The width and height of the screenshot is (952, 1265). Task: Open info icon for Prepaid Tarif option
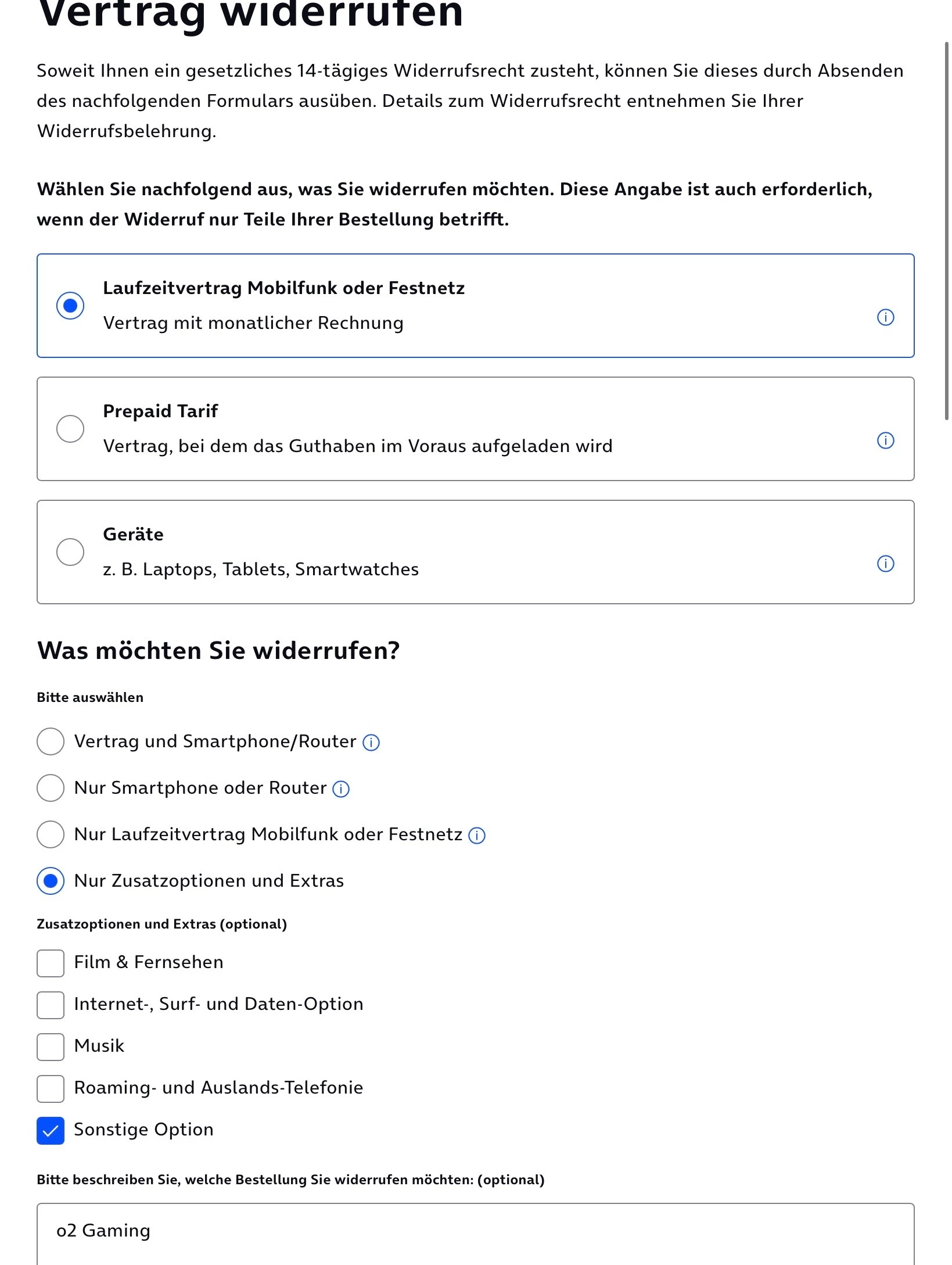coord(885,440)
